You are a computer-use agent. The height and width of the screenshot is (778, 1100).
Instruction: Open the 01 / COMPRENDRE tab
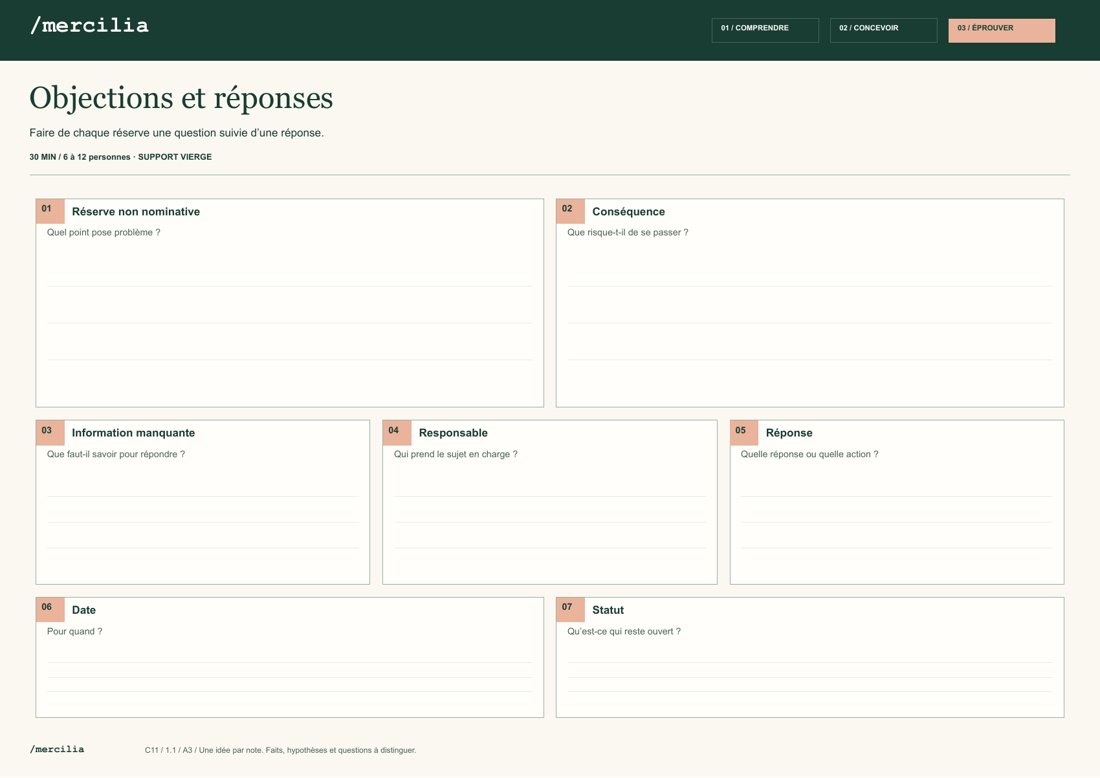point(765,30)
